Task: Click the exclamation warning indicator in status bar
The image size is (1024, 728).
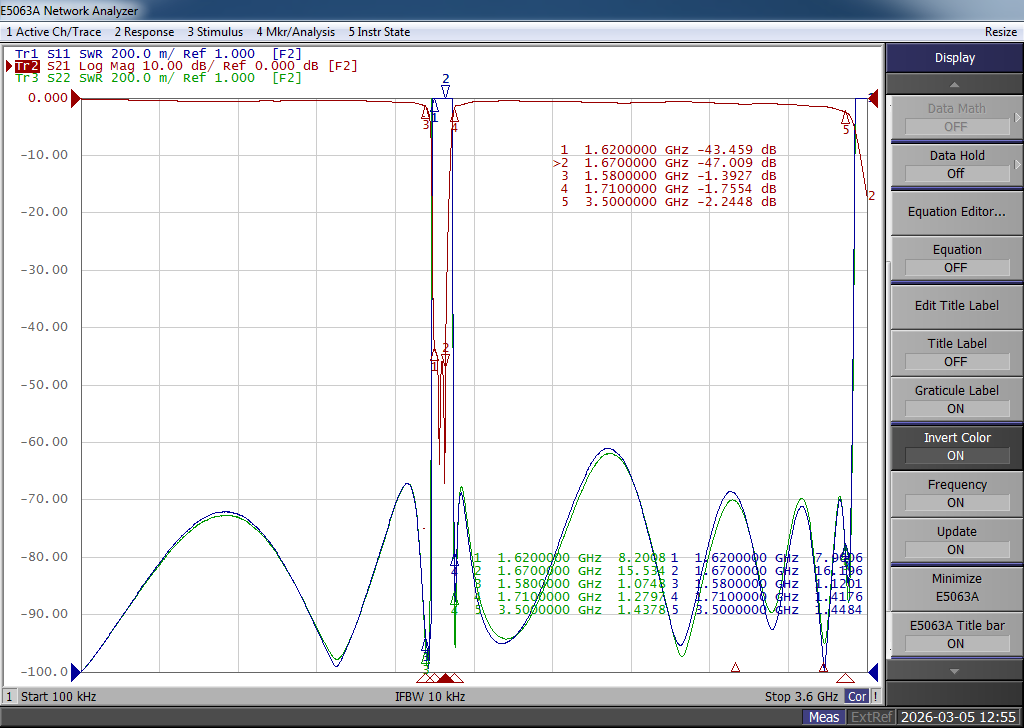Action: [x=876, y=696]
